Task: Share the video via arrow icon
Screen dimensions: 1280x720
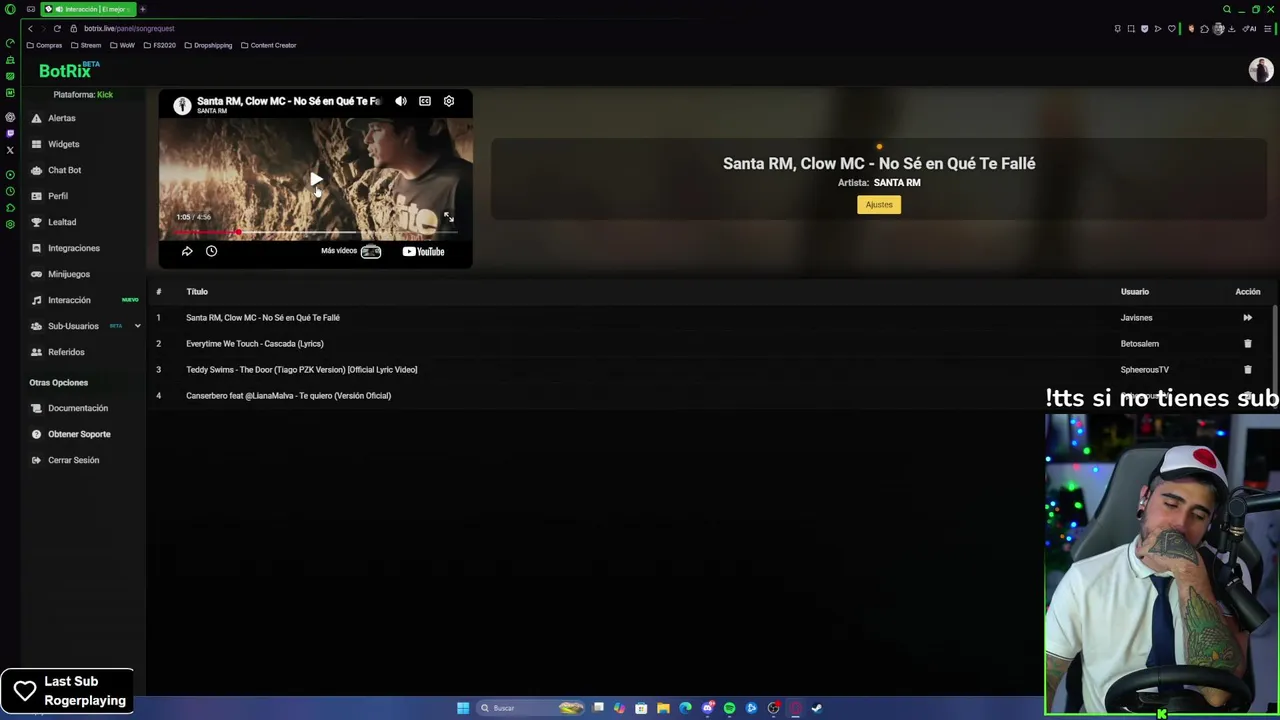Action: pos(187,251)
